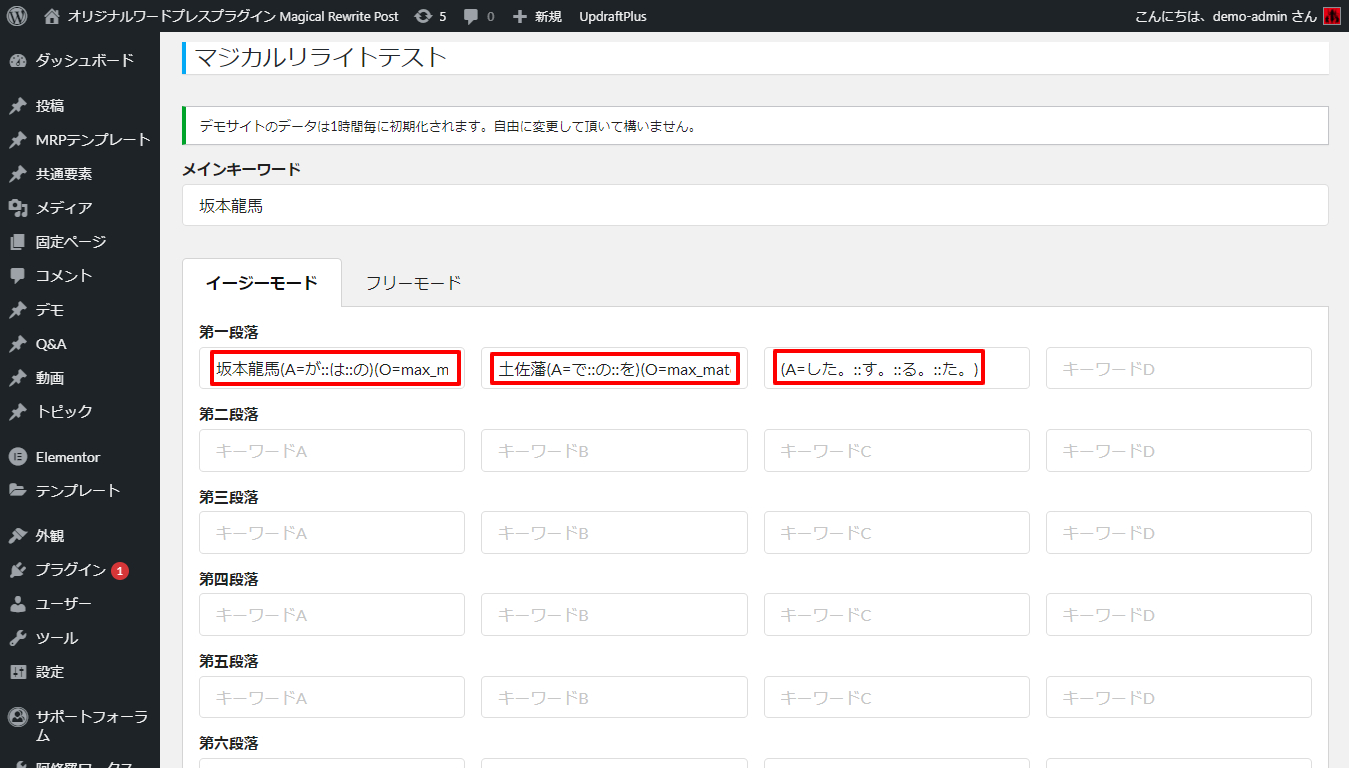
Task: Click the demo-admin avatar image
Action: pyautogui.click(x=1331, y=16)
